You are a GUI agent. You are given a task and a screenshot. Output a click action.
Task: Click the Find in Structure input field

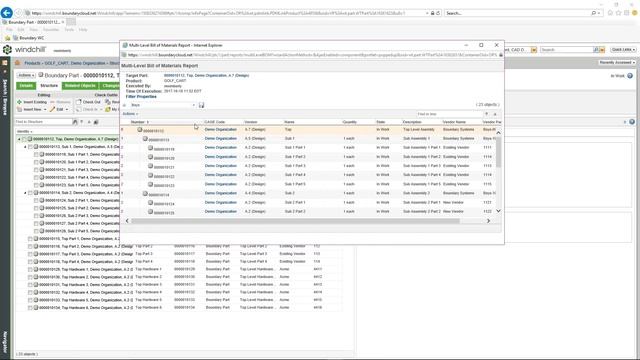[x=43, y=122]
